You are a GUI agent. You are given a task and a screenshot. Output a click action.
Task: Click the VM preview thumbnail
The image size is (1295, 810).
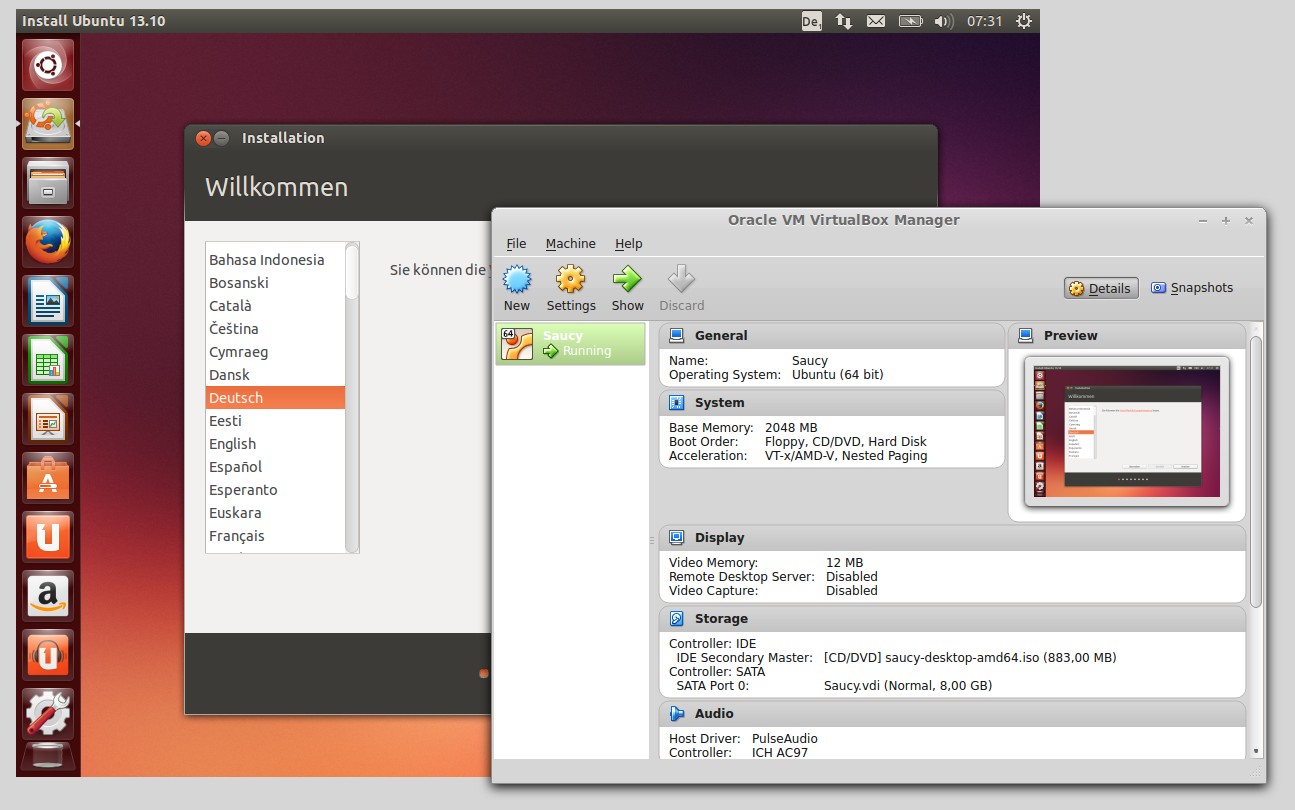coord(1127,432)
